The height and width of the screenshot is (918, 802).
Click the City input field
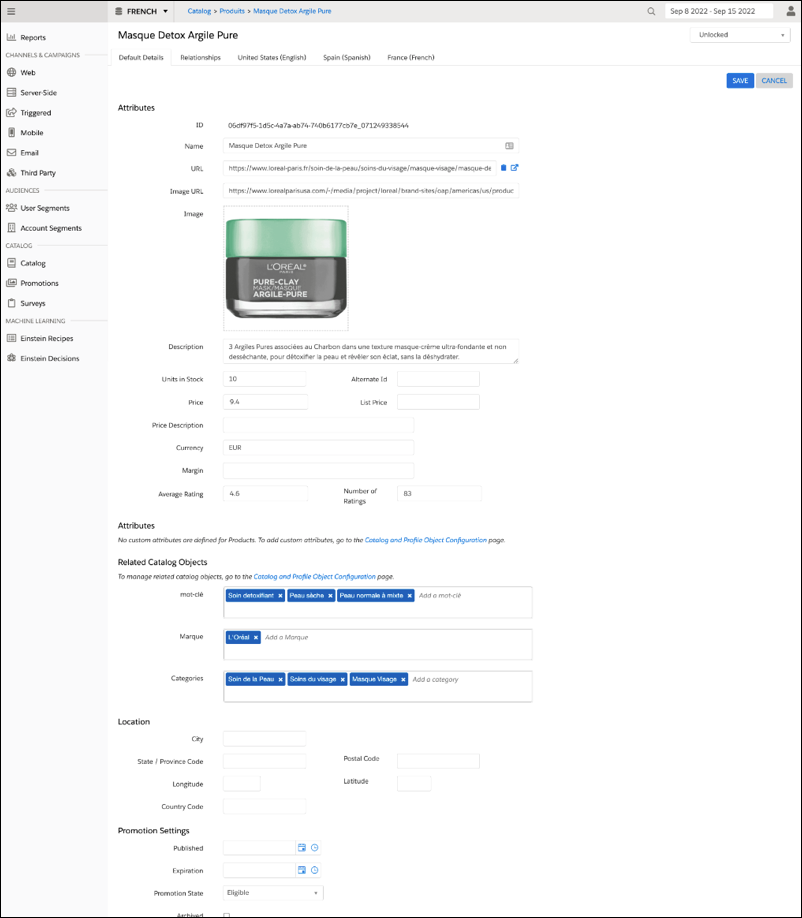(x=265, y=739)
